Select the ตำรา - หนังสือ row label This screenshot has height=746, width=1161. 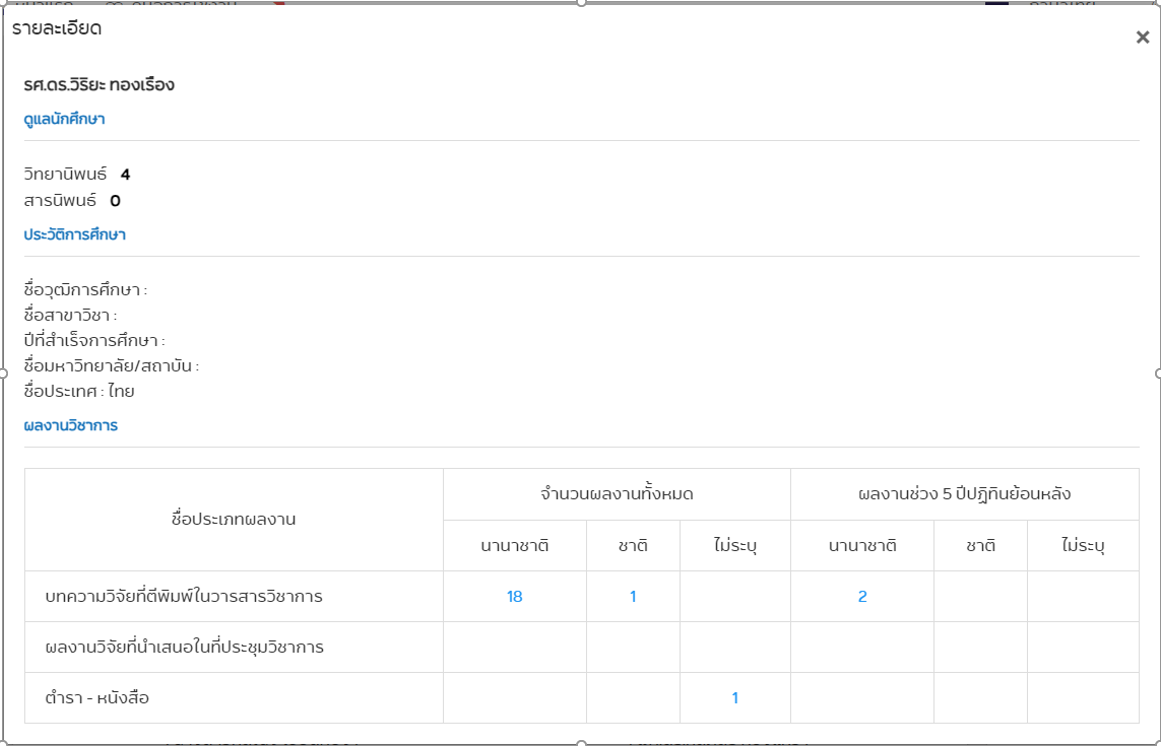coord(97,698)
